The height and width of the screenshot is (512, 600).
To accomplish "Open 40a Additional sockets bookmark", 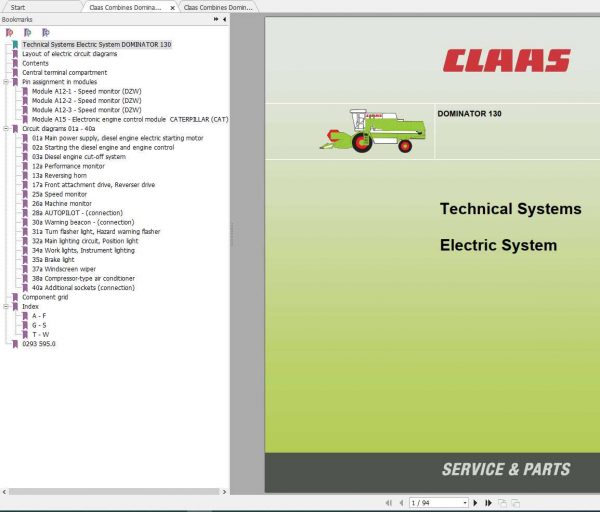I will (83, 288).
